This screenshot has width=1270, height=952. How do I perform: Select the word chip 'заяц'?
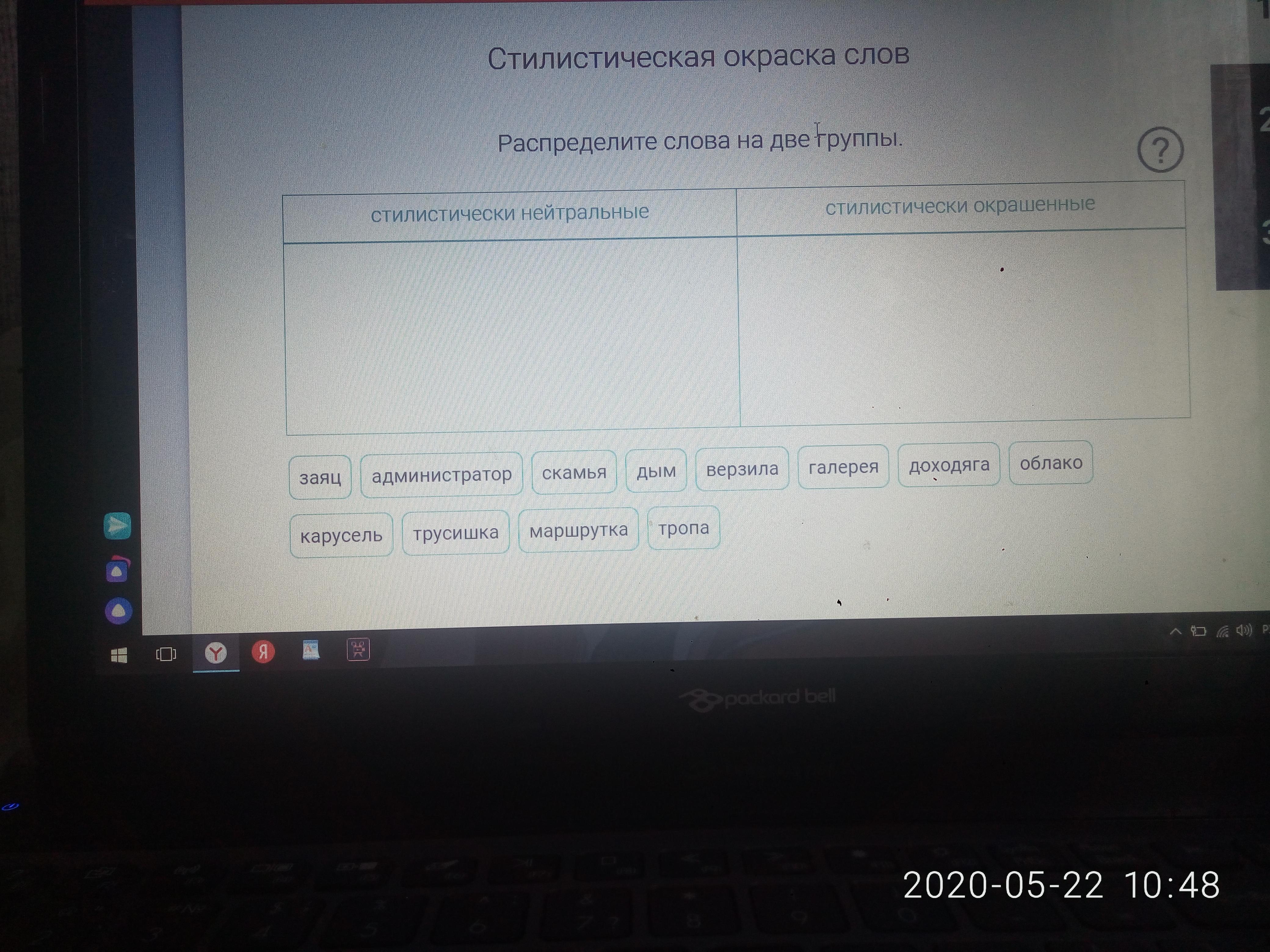320,478
